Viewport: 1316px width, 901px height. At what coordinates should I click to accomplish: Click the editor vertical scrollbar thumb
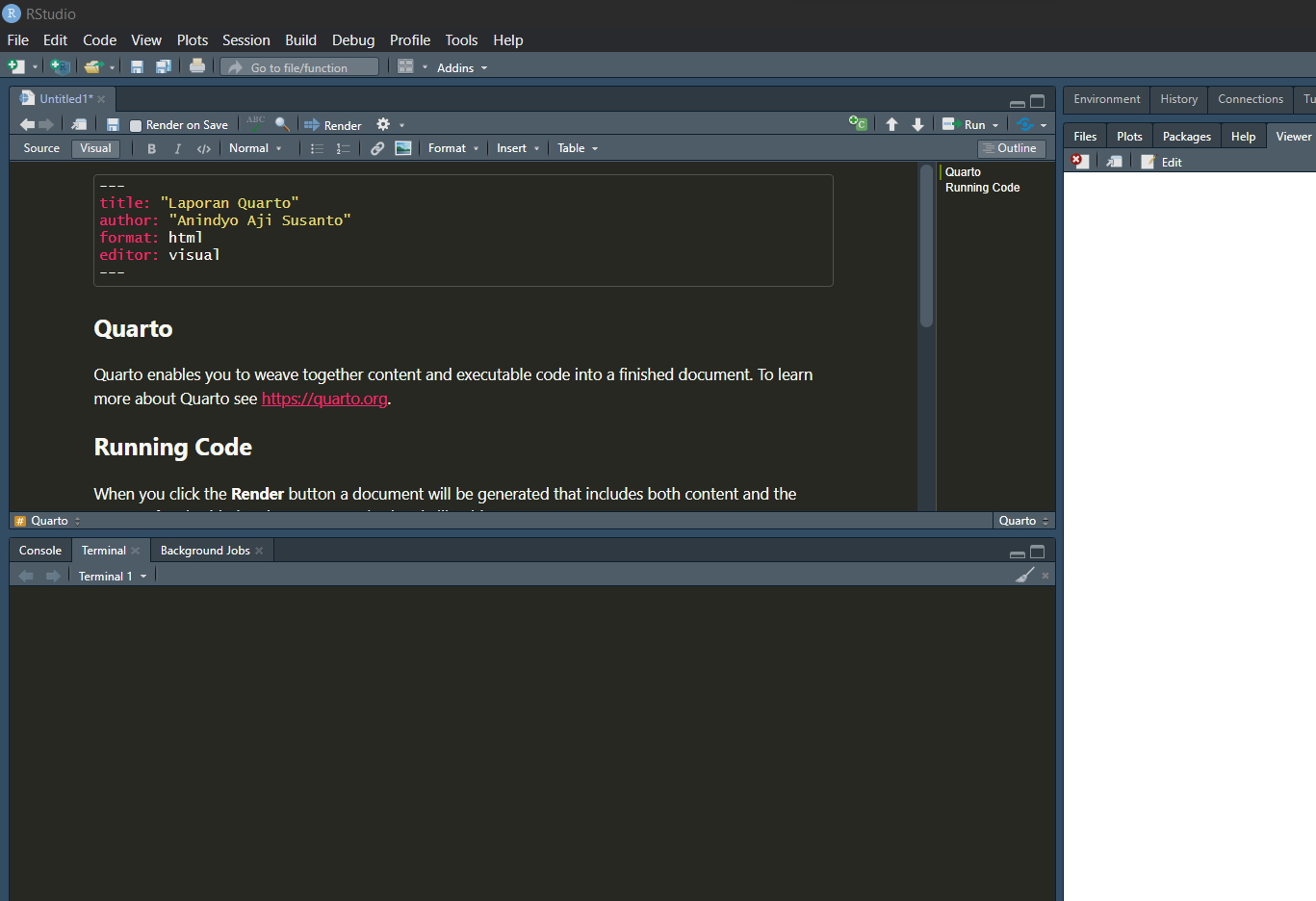(x=926, y=245)
